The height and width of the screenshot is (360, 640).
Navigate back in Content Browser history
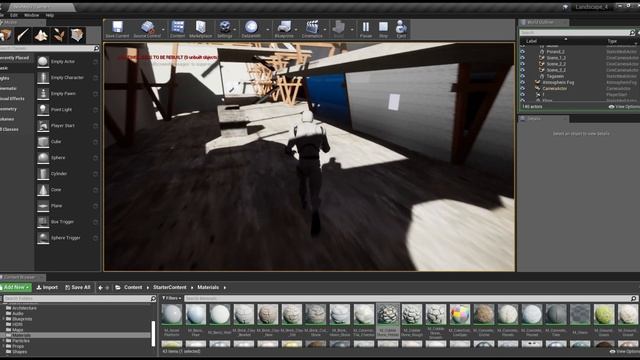pyautogui.click(x=100, y=287)
